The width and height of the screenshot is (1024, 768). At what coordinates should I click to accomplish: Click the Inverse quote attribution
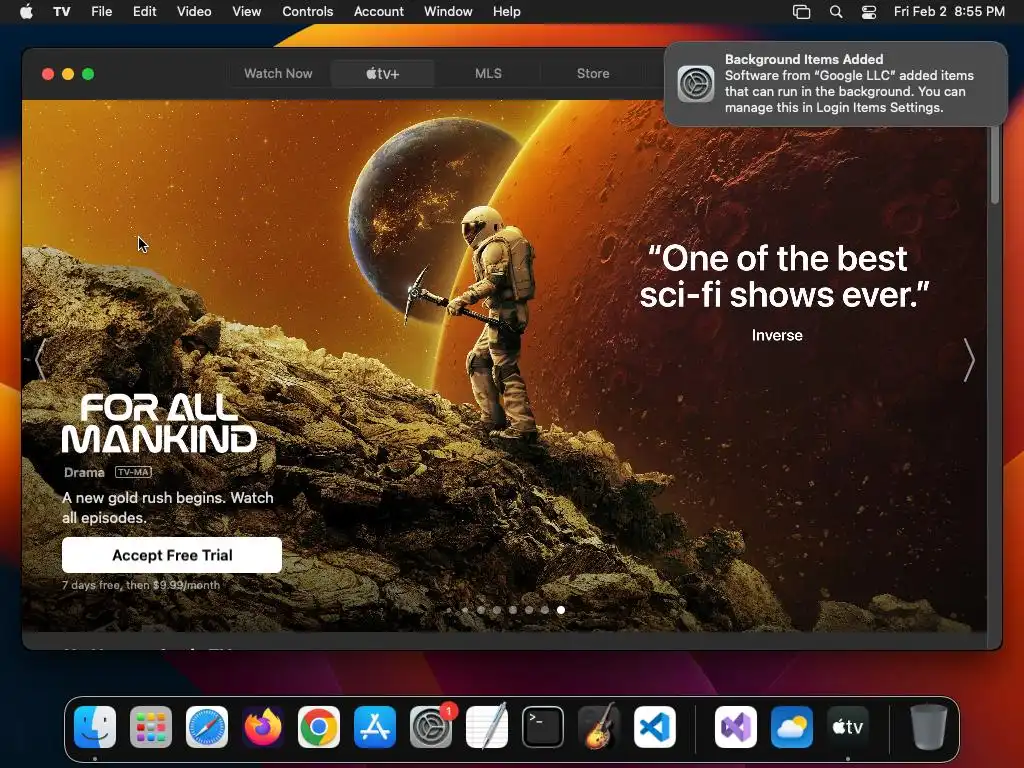(776, 335)
